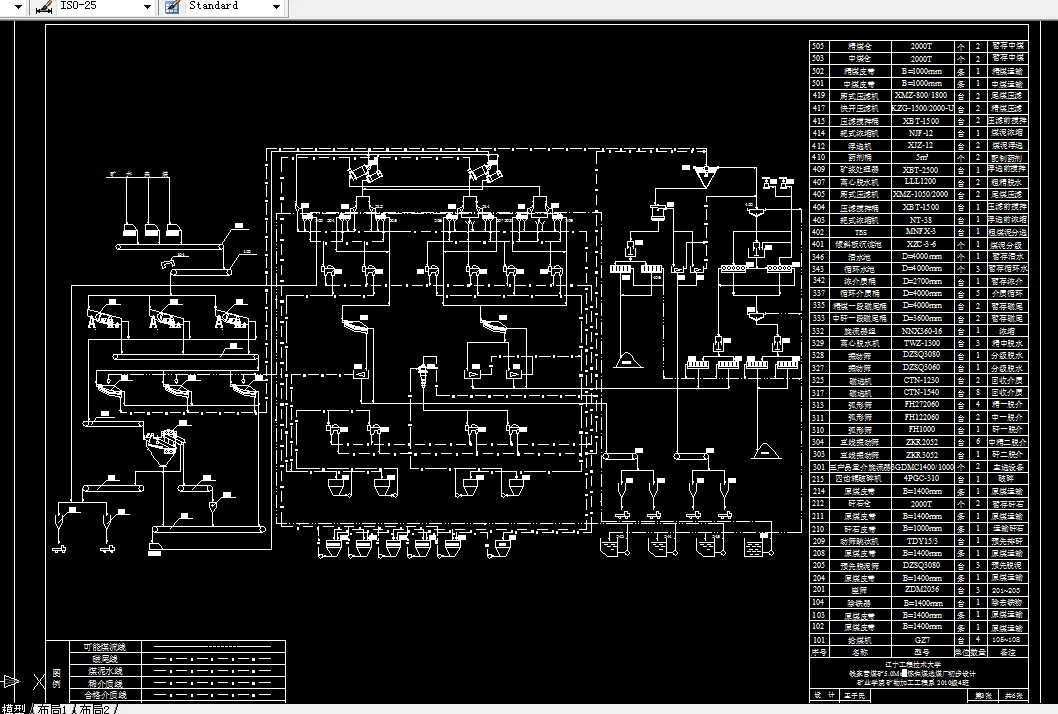Click the XJZ-12 model cell

point(922,145)
